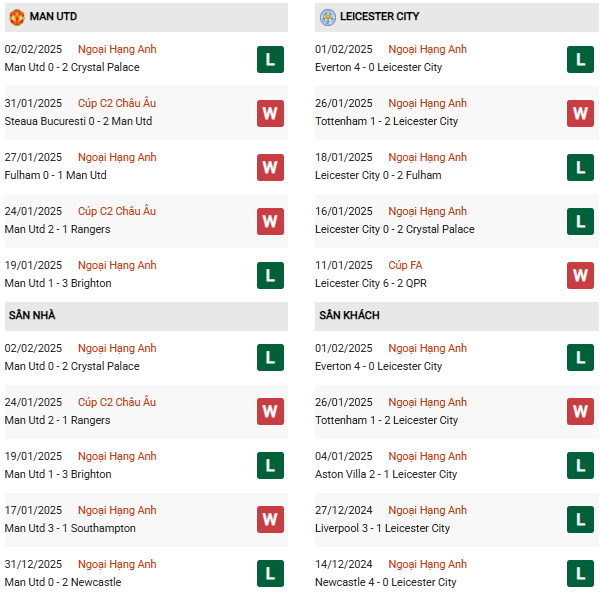Select the SÂN KHÁCH section header
This screenshot has width=600, height=594.
(349, 316)
